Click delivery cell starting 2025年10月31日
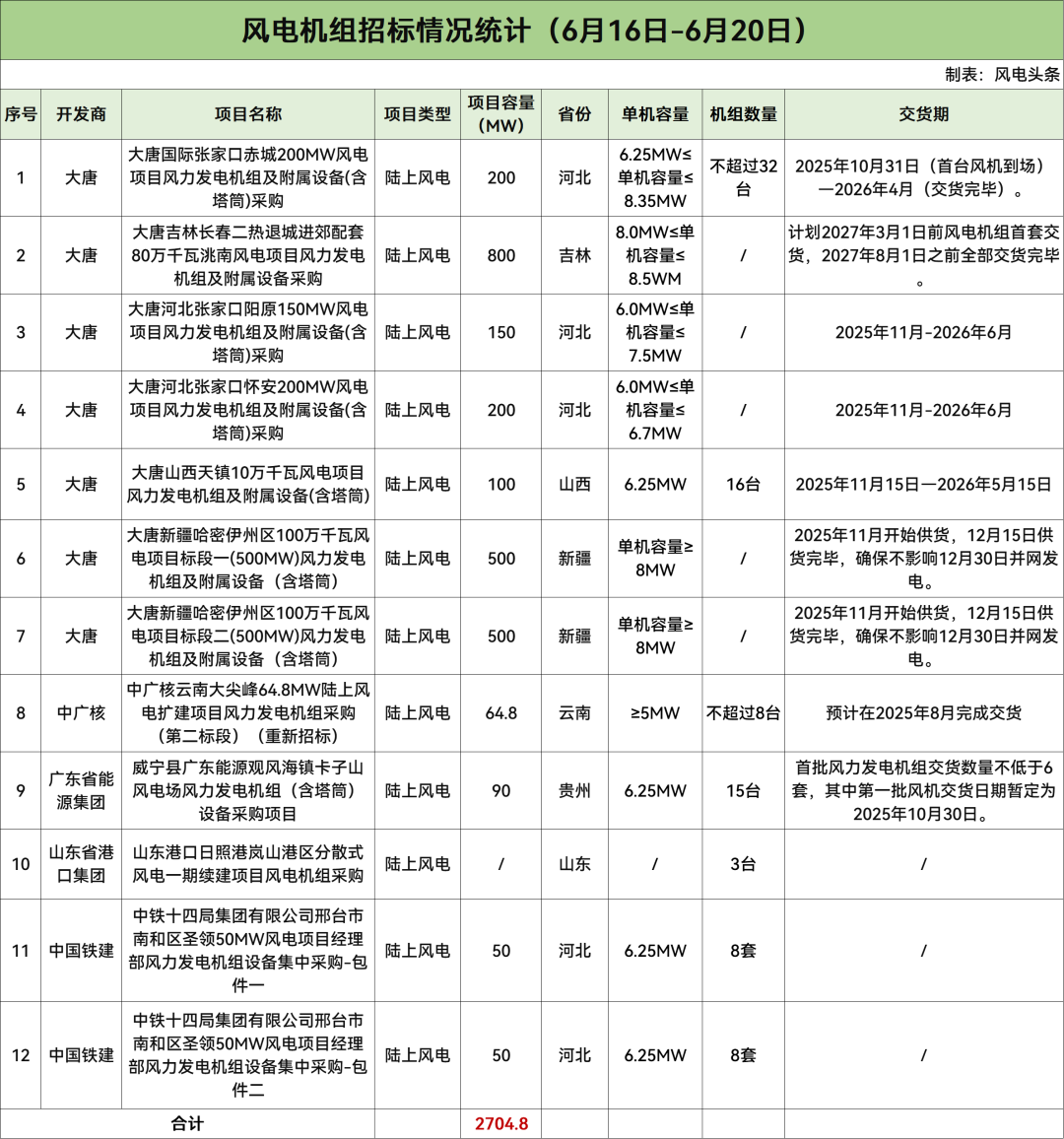Viewport: 1064px width, 1139px height. [x=924, y=178]
